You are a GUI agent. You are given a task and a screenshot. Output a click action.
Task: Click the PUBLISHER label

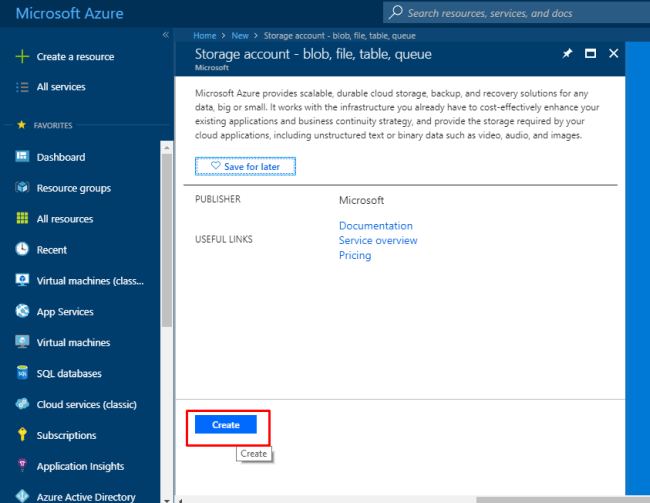(218, 199)
